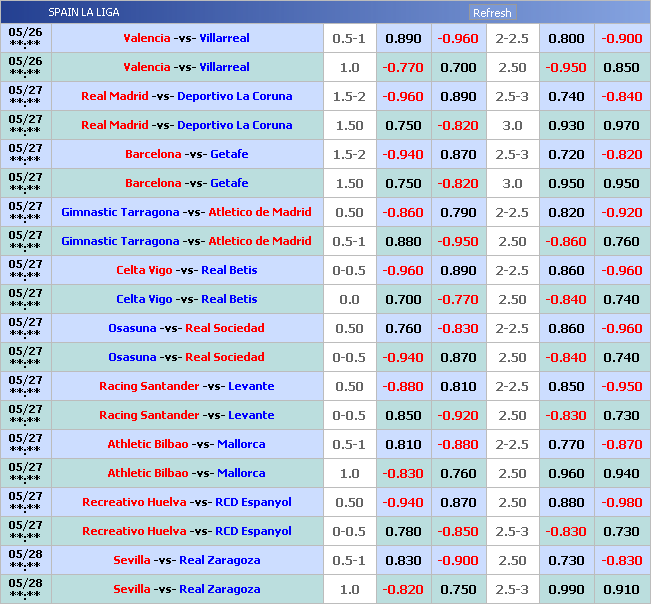Screen dimensions: 651x604
Task: Select 0.960 odds for Athletic Bilbao vs Mallorca
Action: (566, 473)
